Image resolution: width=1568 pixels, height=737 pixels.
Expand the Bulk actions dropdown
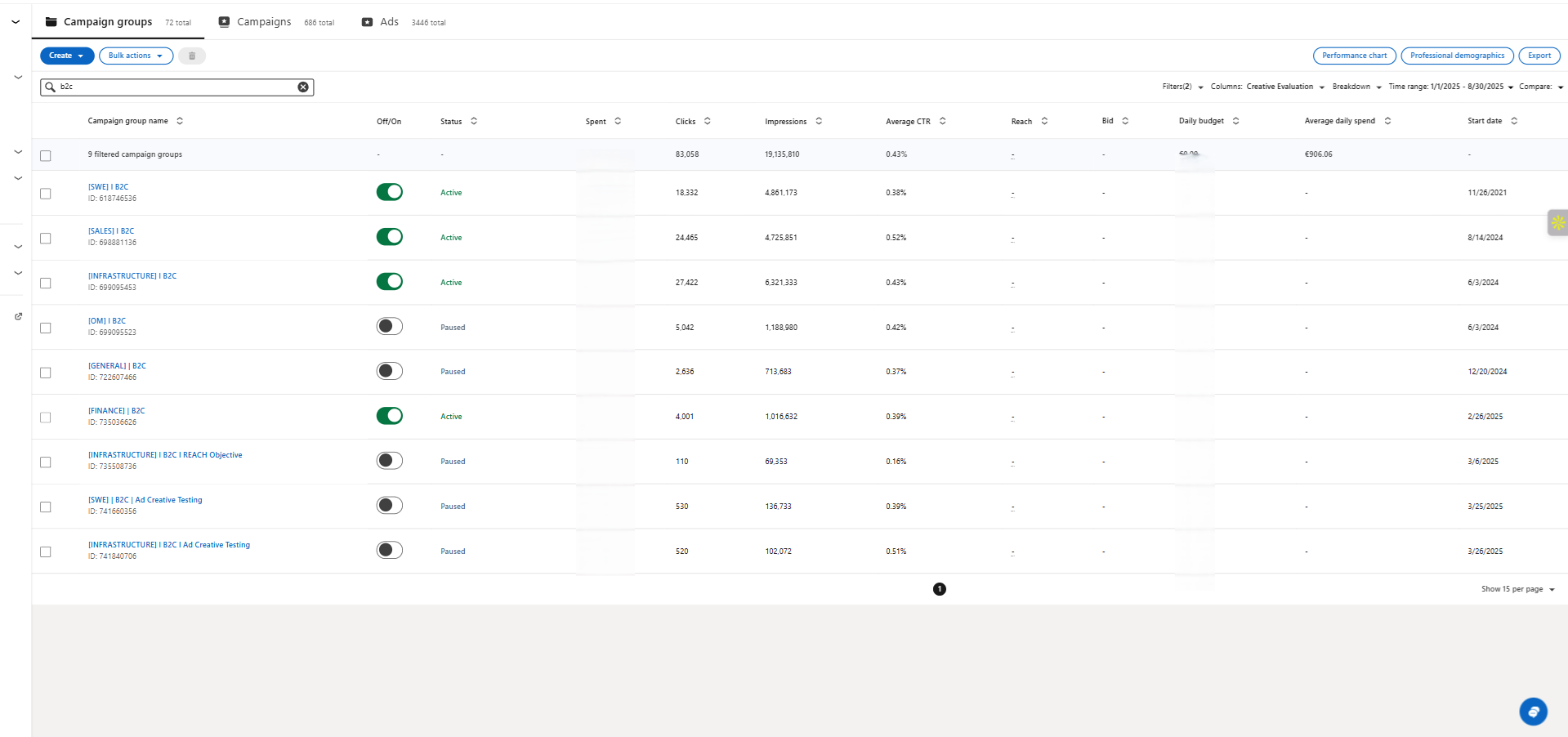click(x=136, y=56)
